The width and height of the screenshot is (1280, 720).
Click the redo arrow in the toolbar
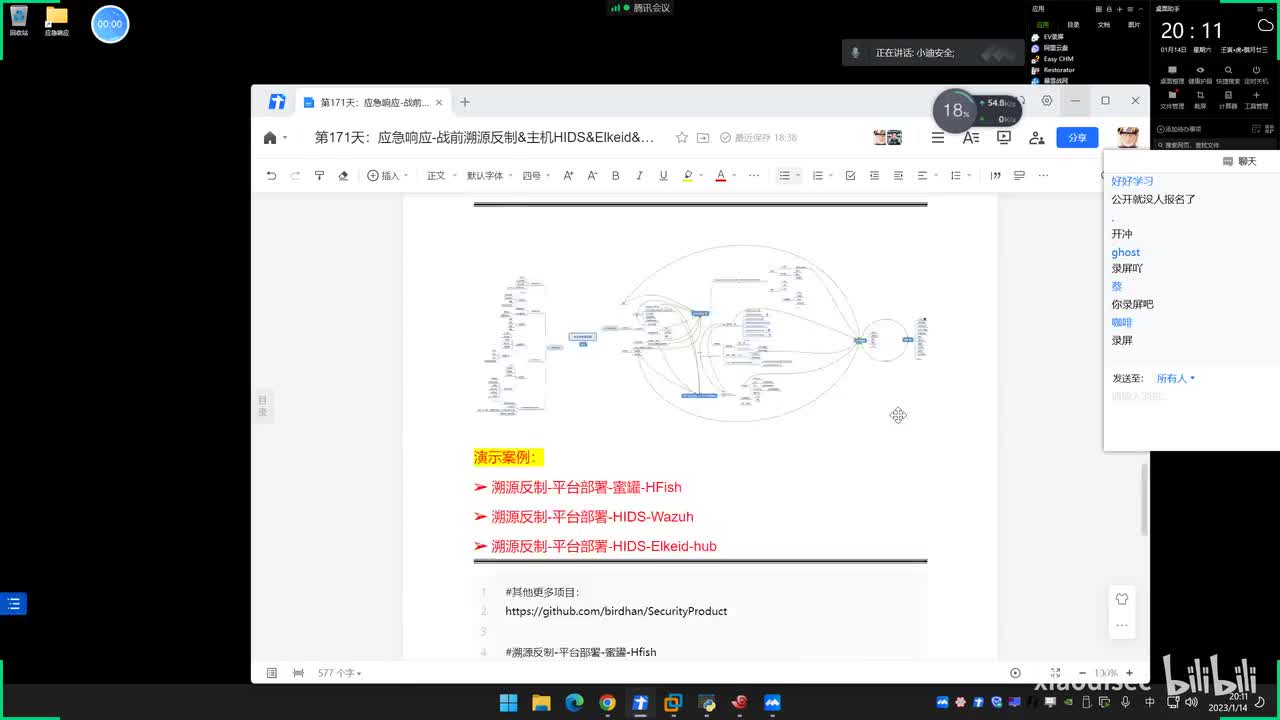[x=295, y=175]
